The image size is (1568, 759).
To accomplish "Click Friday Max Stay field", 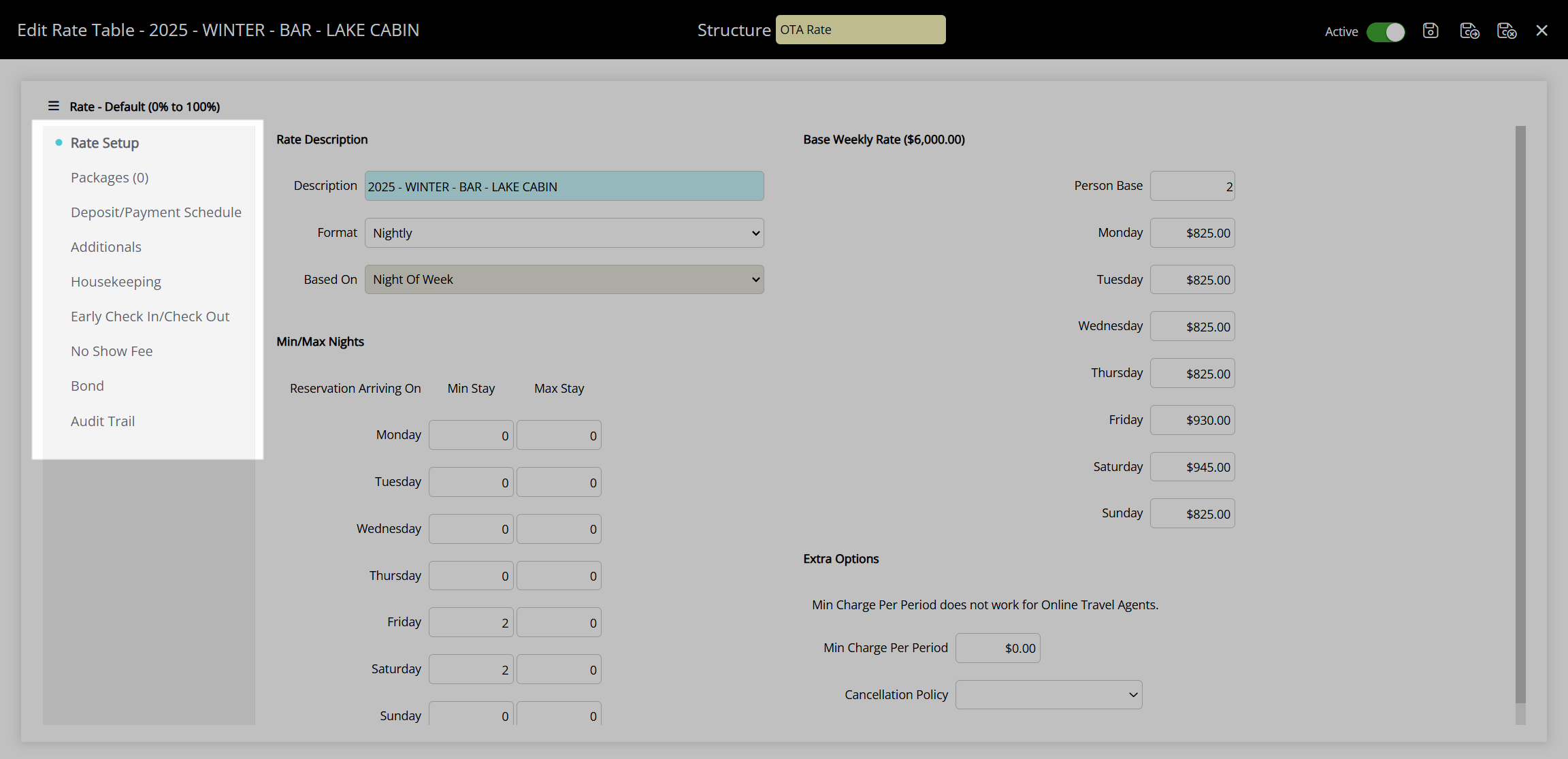I will (x=559, y=622).
